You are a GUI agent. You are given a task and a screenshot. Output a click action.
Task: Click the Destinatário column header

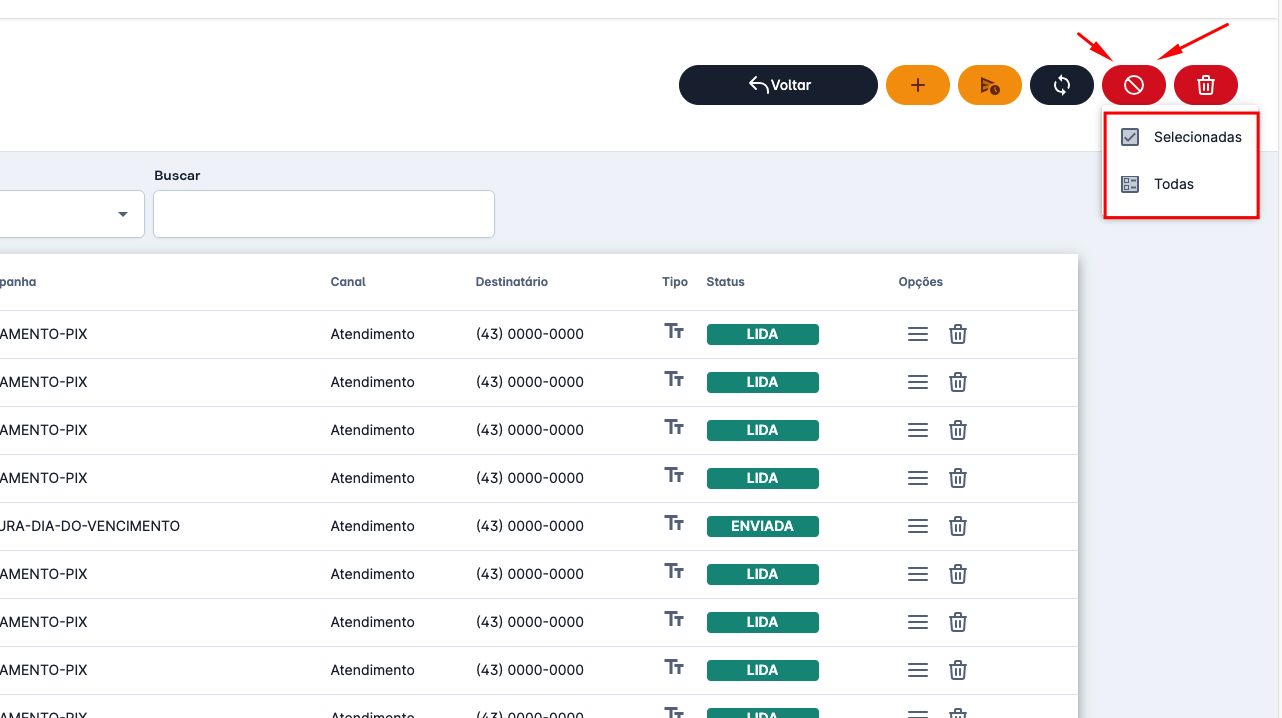tap(511, 282)
